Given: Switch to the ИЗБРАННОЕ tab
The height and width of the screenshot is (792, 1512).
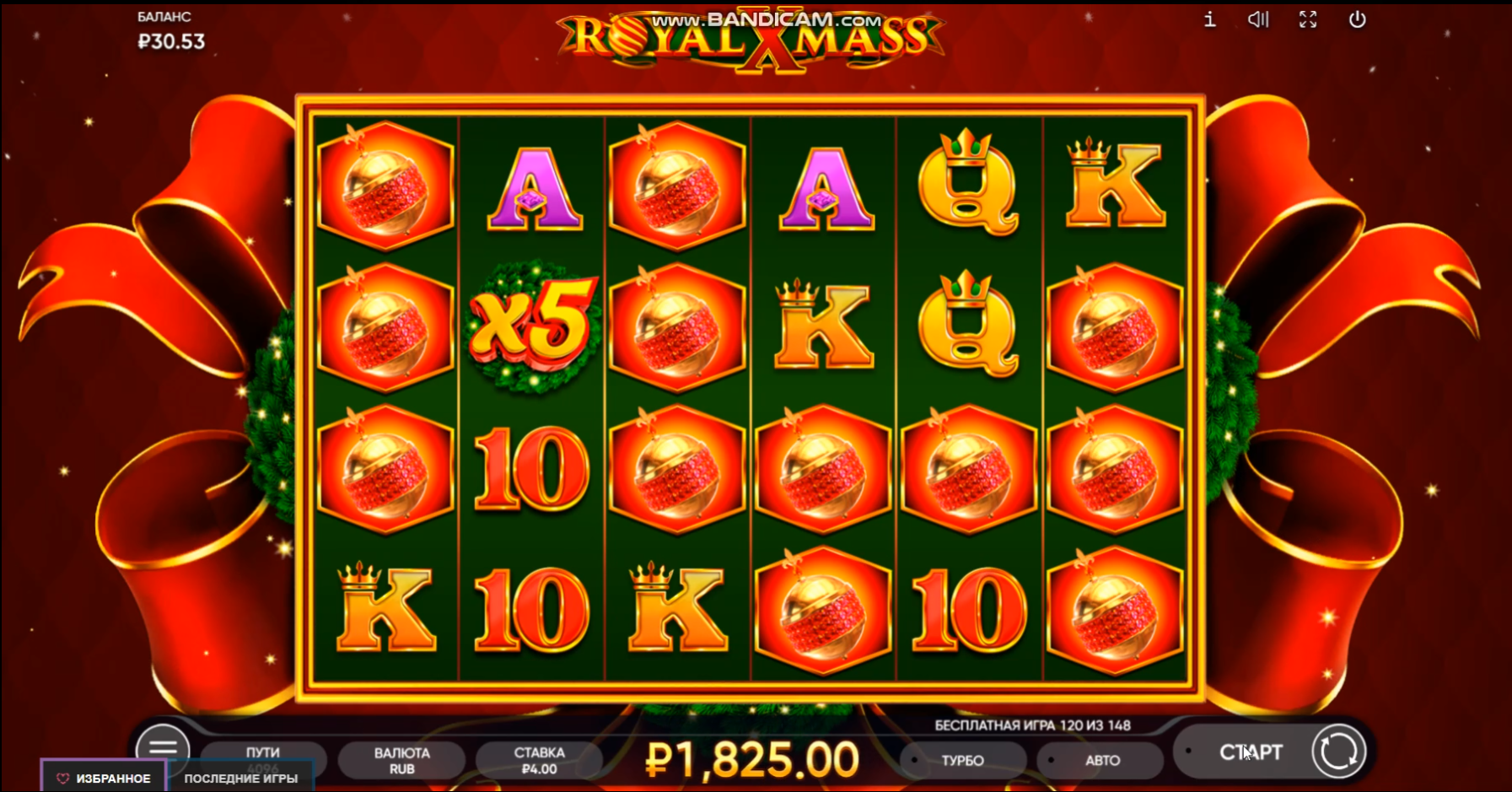Looking at the screenshot, I should [x=103, y=778].
